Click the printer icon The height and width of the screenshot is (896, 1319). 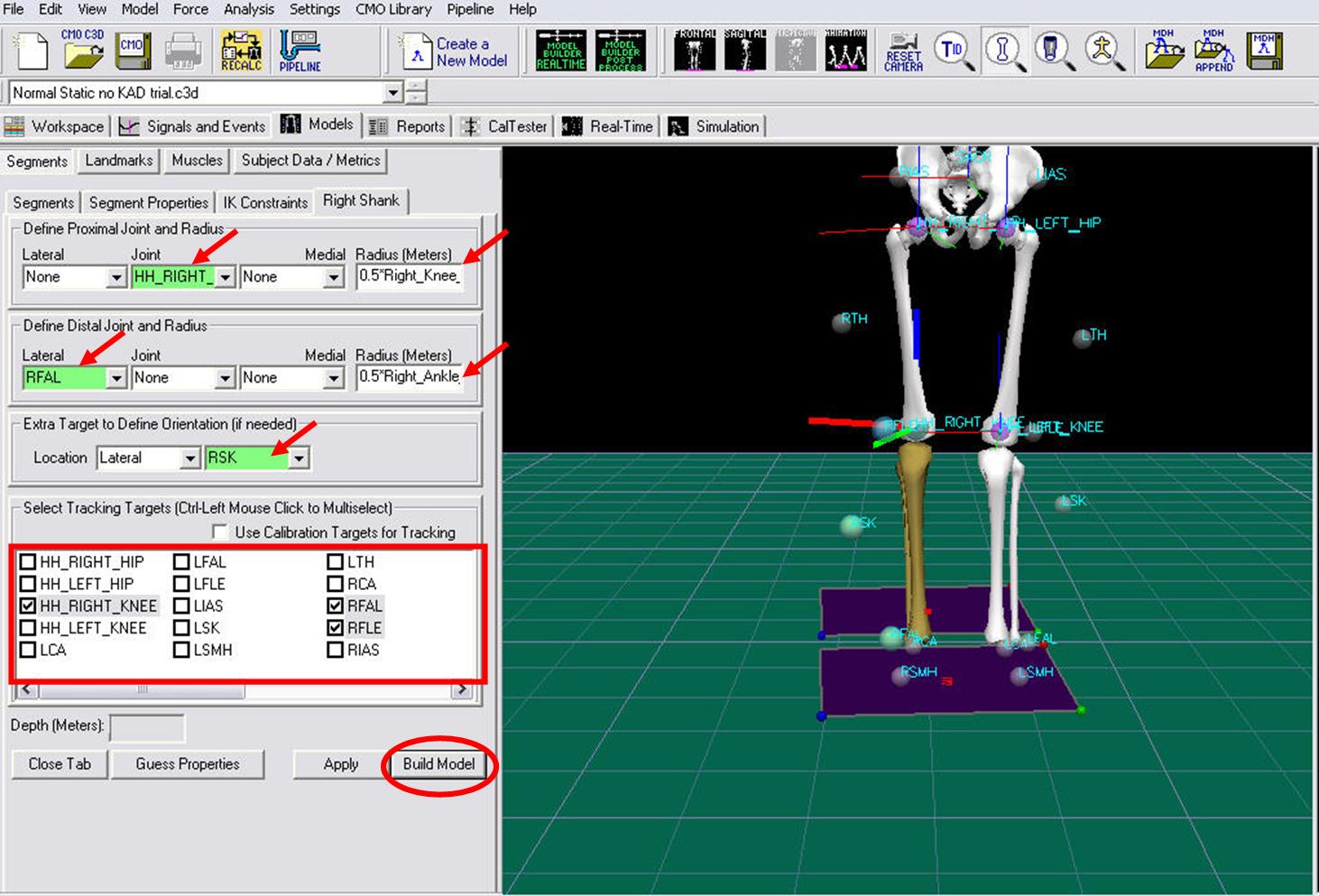pyautogui.click(x=184, y=51)
